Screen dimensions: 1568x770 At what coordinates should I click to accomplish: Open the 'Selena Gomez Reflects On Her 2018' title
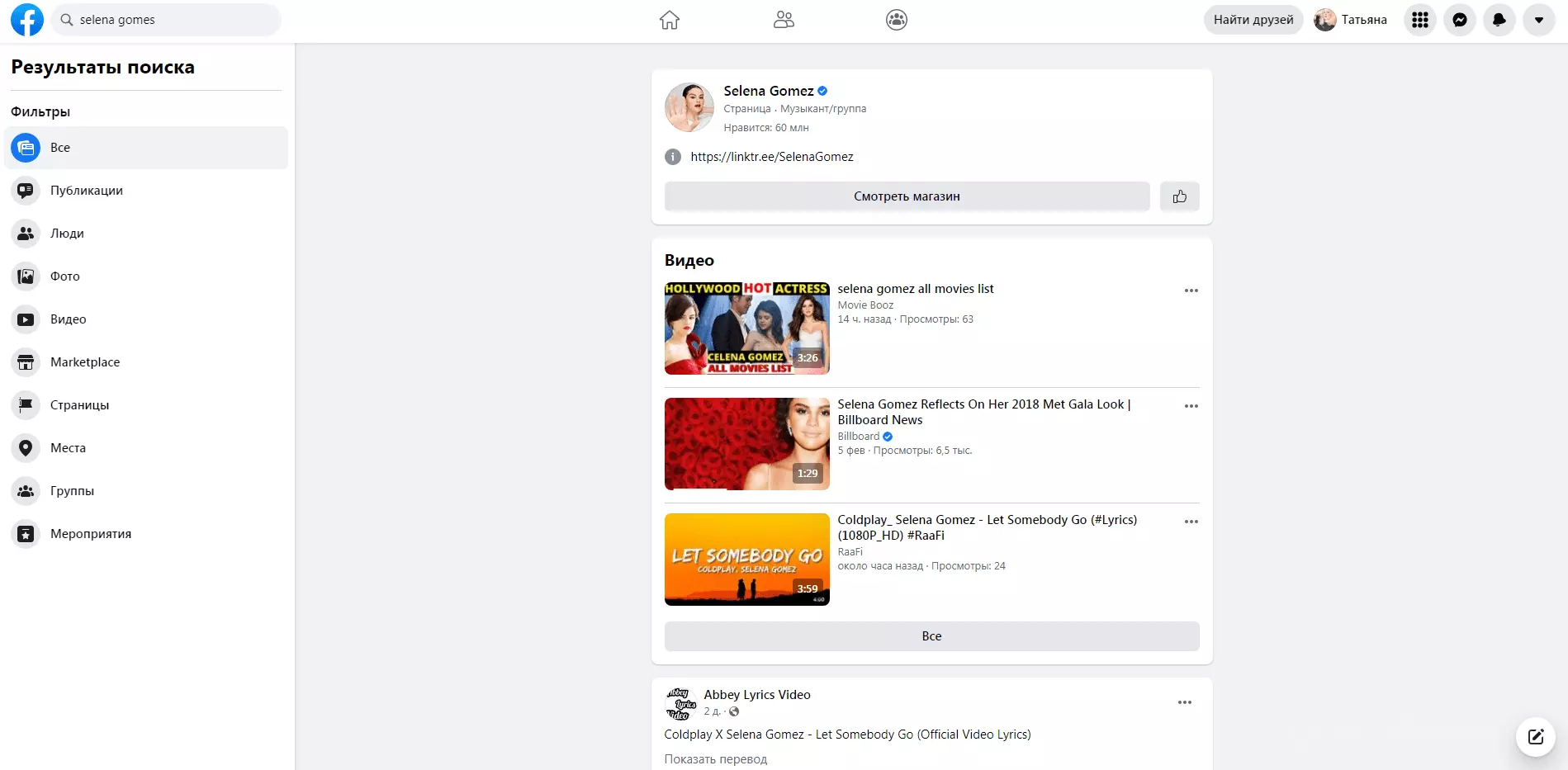[x=984, y=412]
